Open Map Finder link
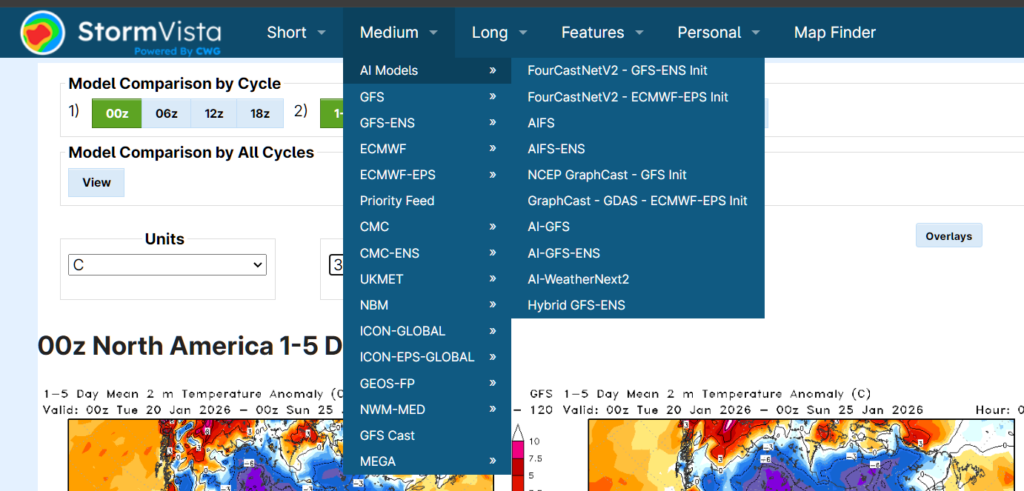 coord(834,33)
